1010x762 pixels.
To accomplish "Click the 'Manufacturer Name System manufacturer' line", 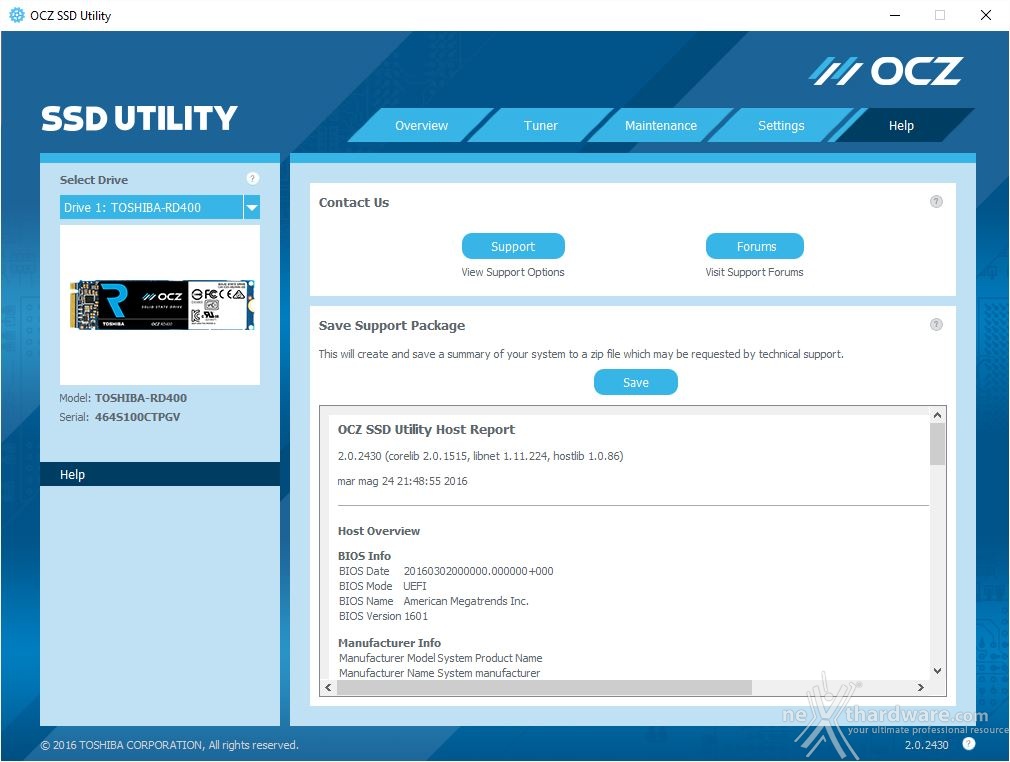I will [x=439, y=672].
